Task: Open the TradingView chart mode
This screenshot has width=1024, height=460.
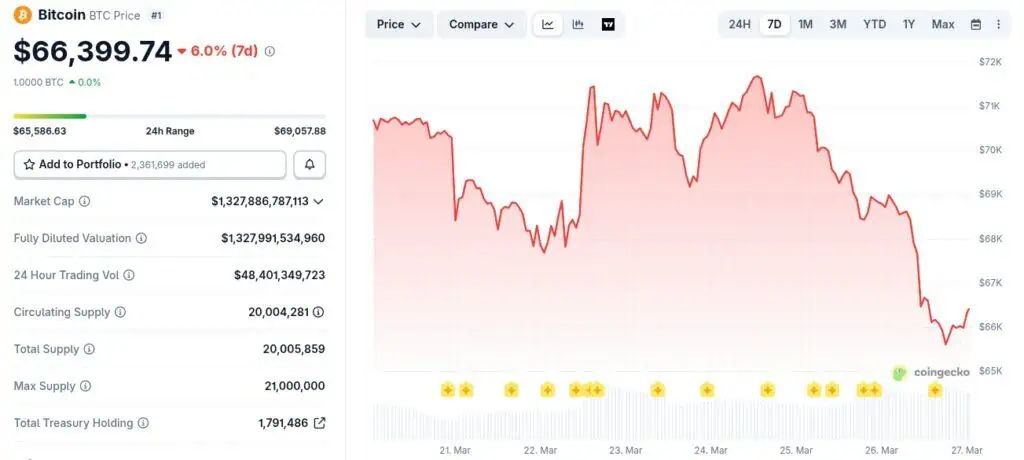Action: 608,24
